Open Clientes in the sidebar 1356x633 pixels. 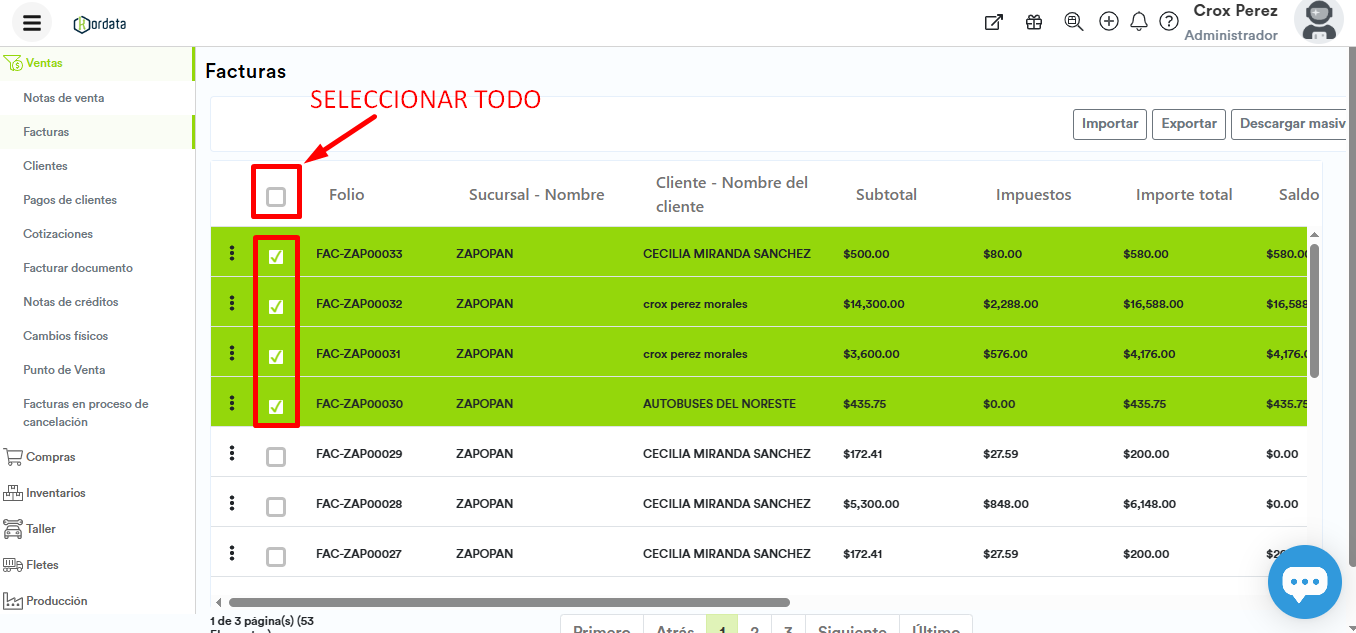tap(45, 166)
